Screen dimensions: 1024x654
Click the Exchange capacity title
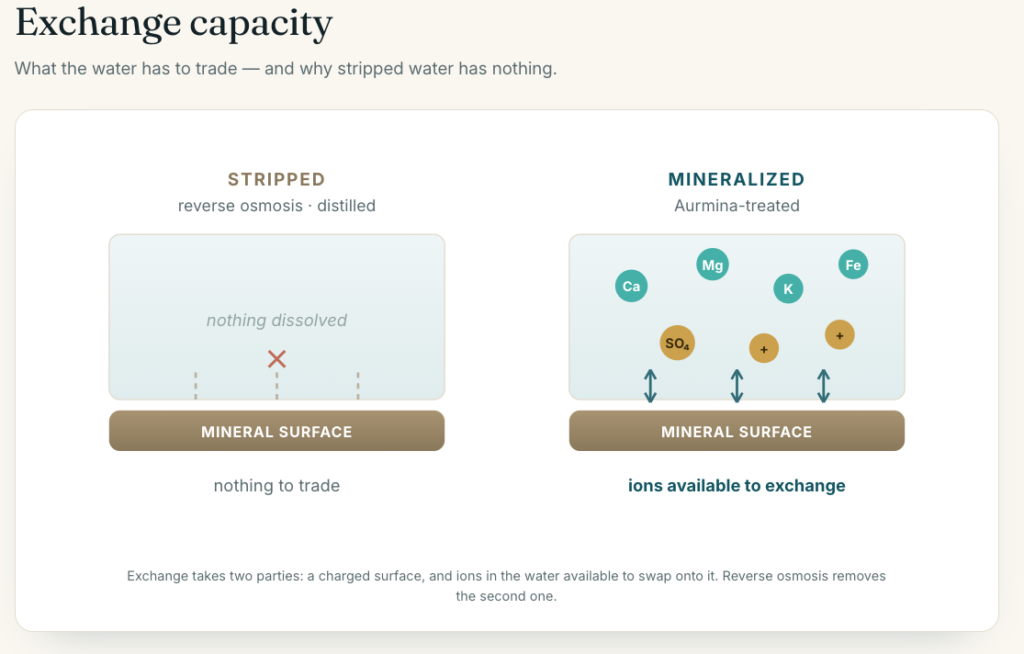point(174,24)
